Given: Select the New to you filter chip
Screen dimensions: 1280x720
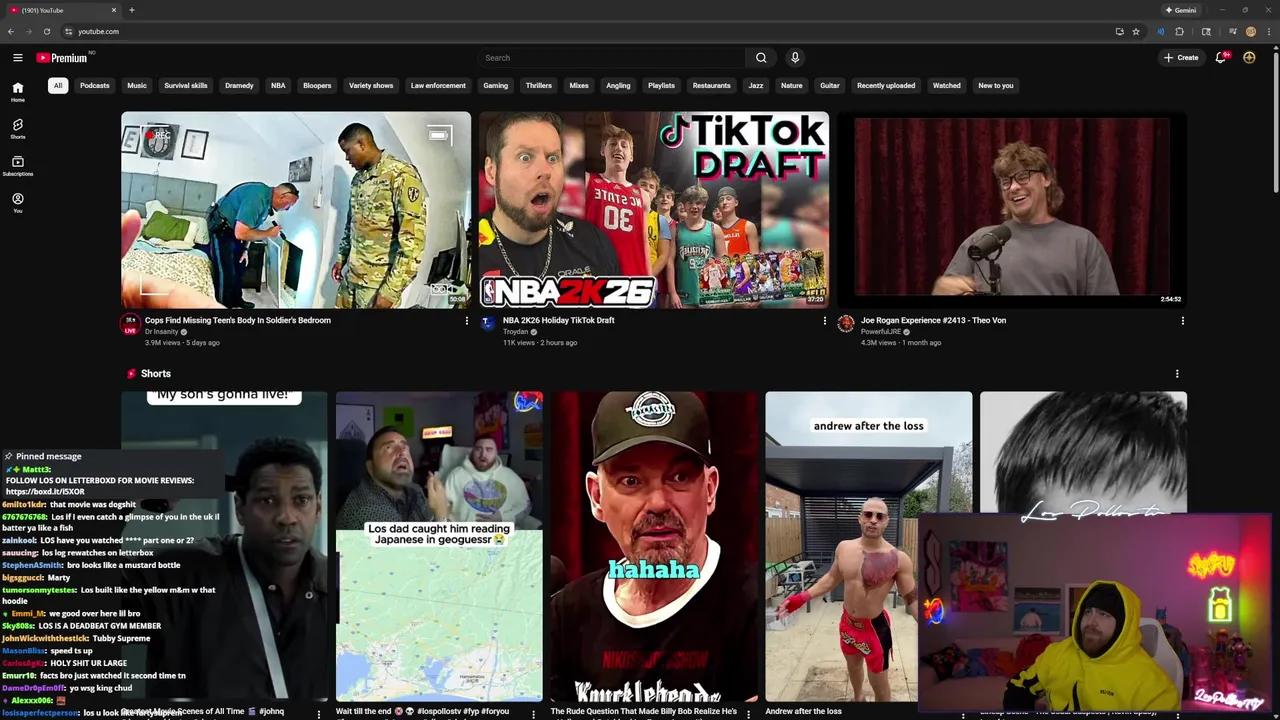Looking at the screenshot, I should click(x=996, y=85).
